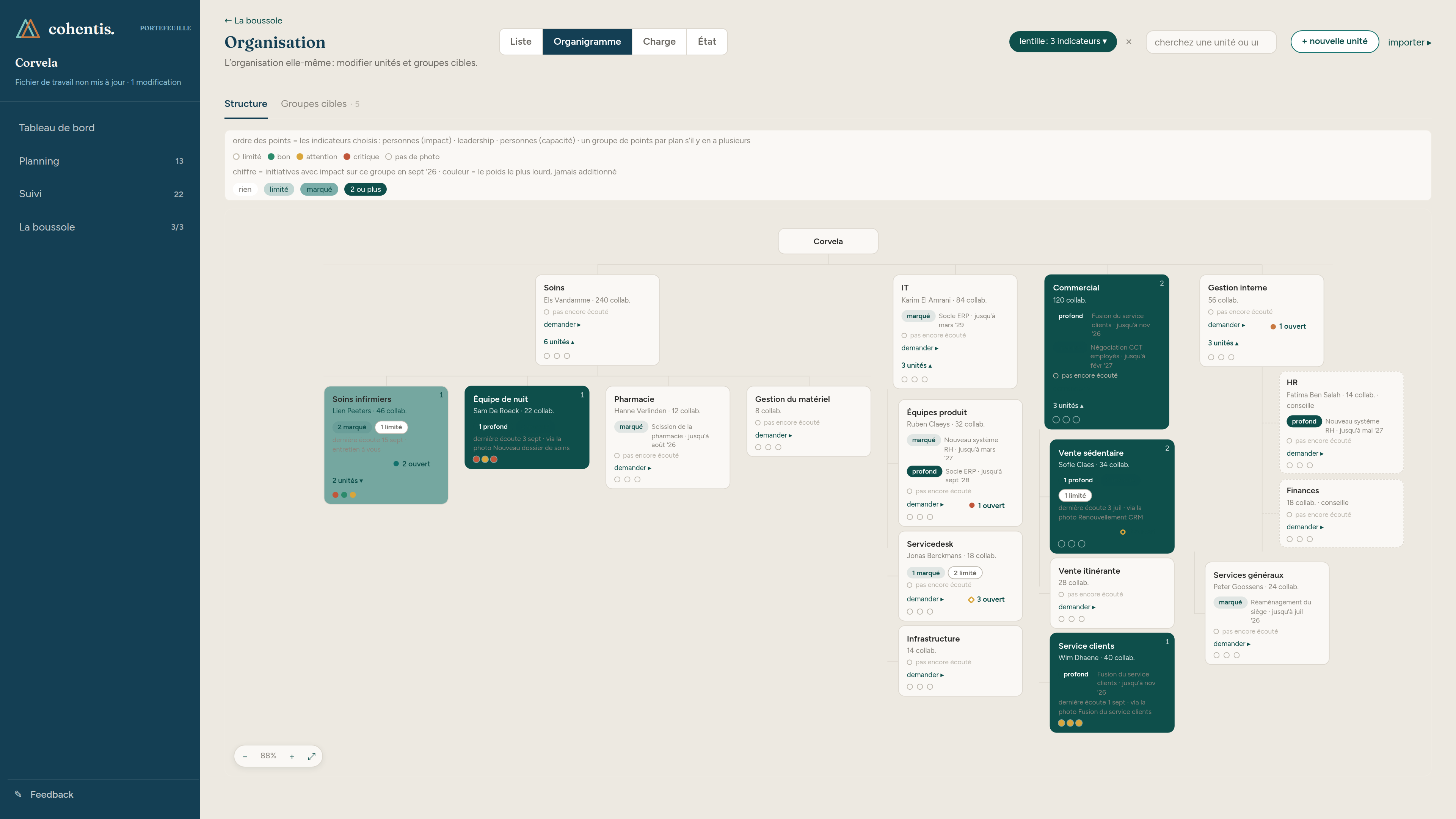Click the Corvela root node
Screen dimensions: 1456x819
point(828,242)
